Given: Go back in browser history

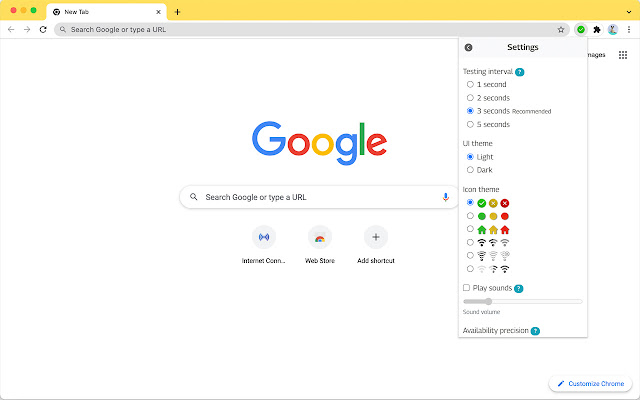Looking at the screenshot, I should coord(11,29).
